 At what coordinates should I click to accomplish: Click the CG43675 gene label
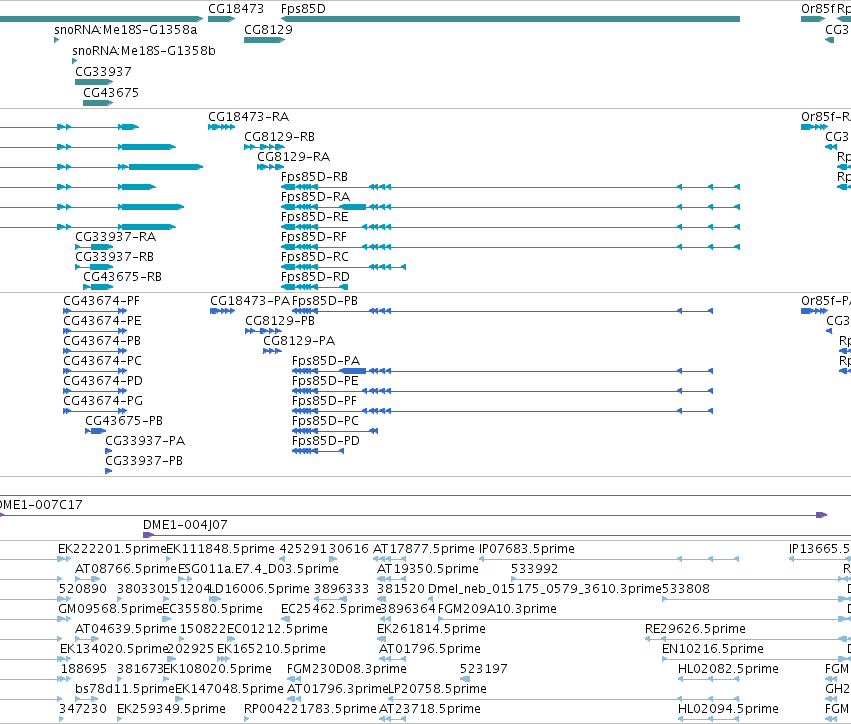coord(111,93)
